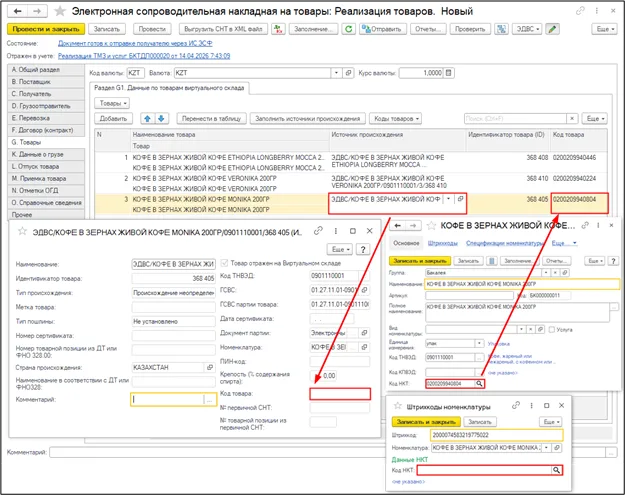Clear the table search field with X
This screenshot has height=495, width=625.
click(572, 118)
